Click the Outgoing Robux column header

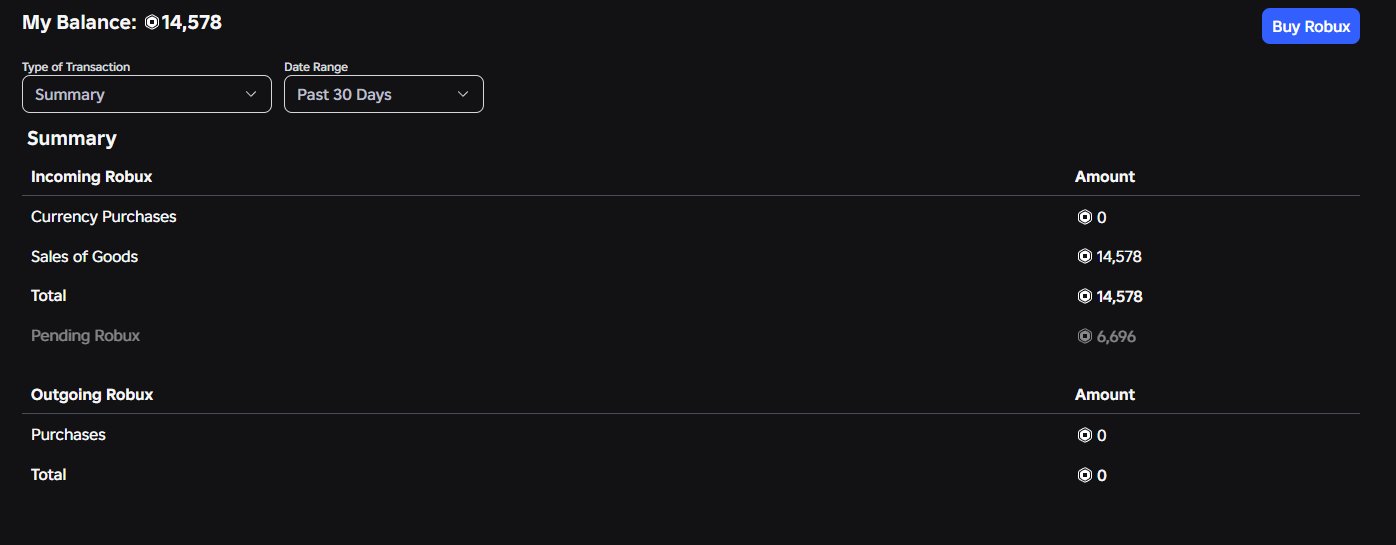coord(92,395)
